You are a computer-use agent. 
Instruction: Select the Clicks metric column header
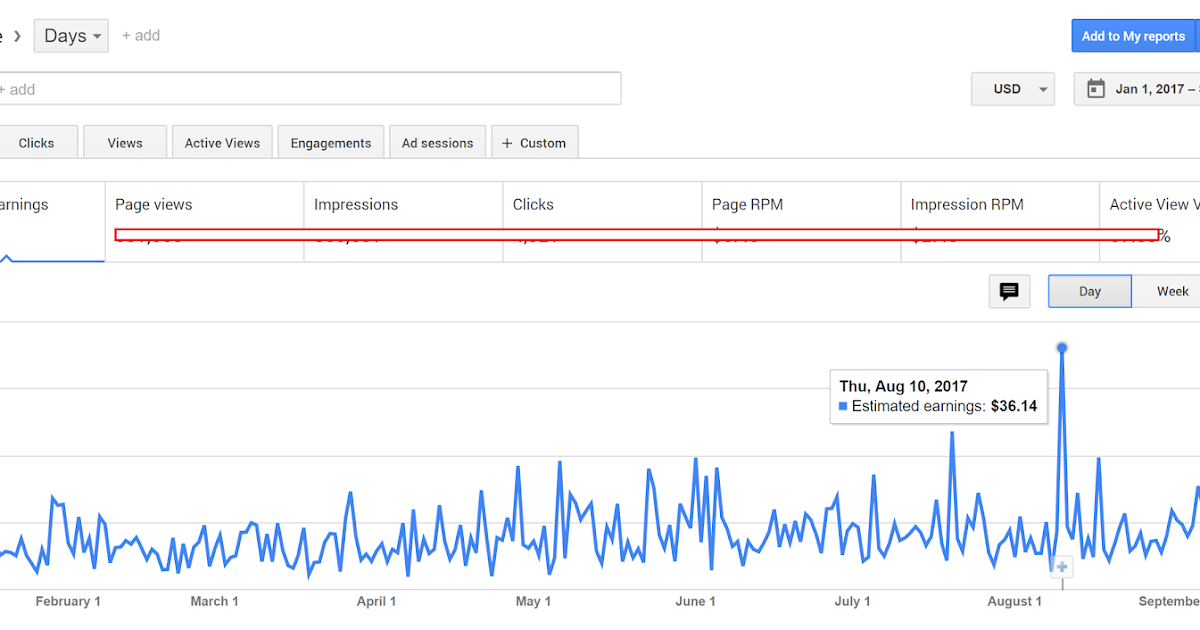pyautogui.click(x=602, y=222)
